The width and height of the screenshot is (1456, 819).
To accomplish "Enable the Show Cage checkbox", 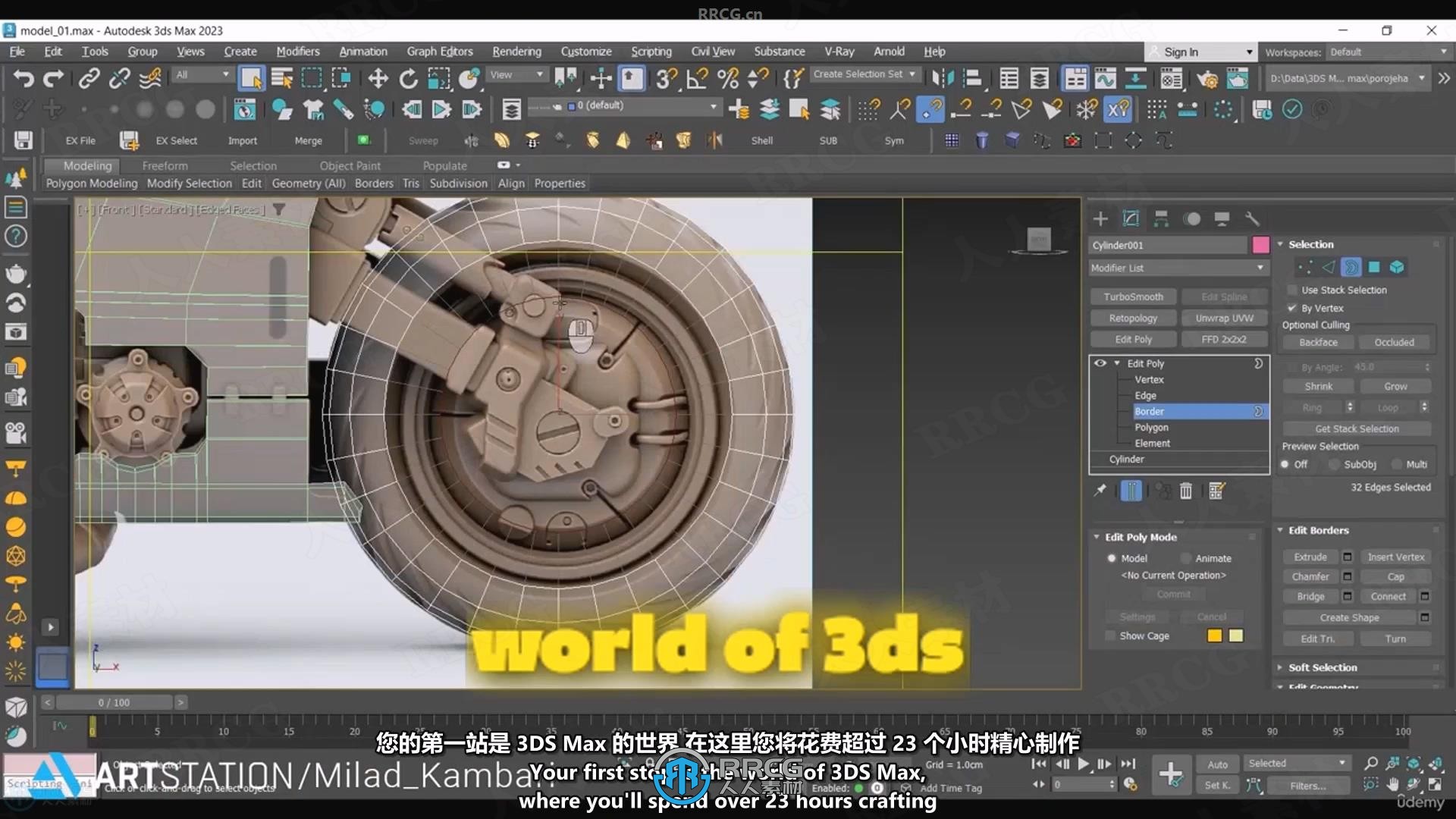I will (1111, 635).
